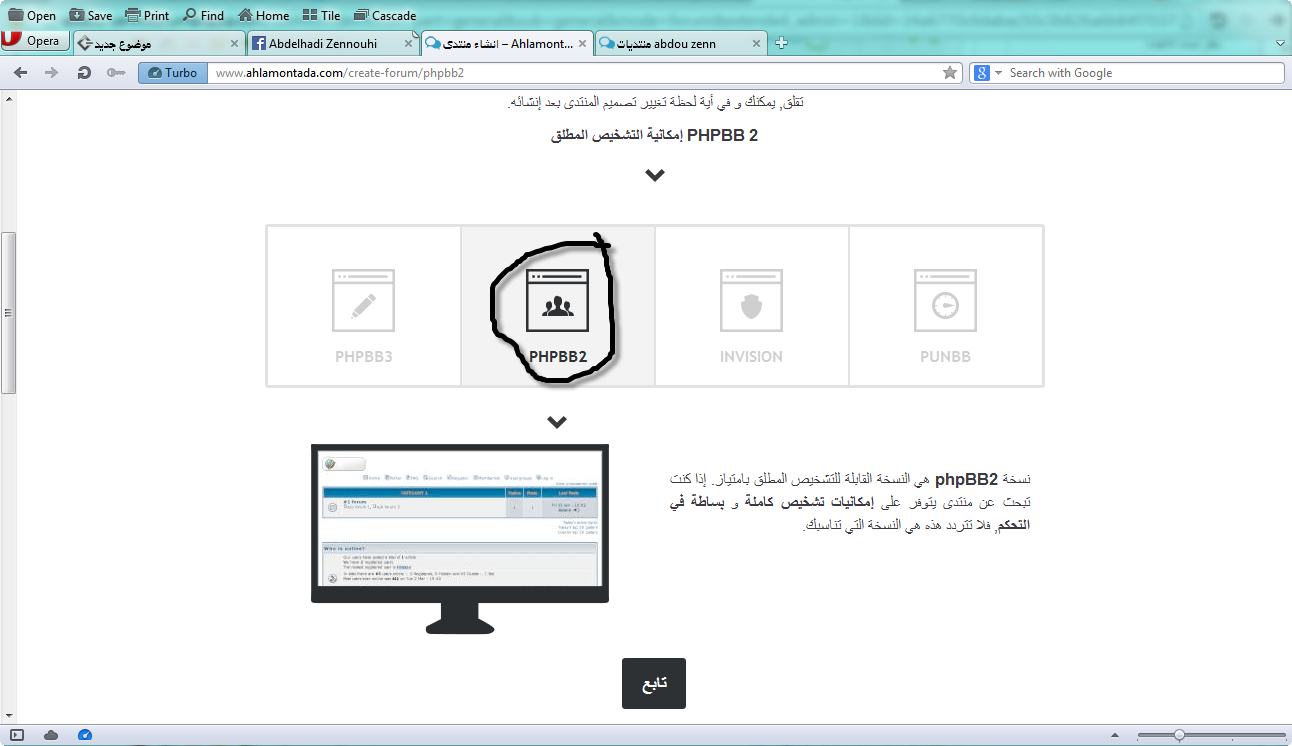Click the Opera Turbo speedometer status icon
The height and width of the screenshot is (746, 1292).
coord(85,735)
